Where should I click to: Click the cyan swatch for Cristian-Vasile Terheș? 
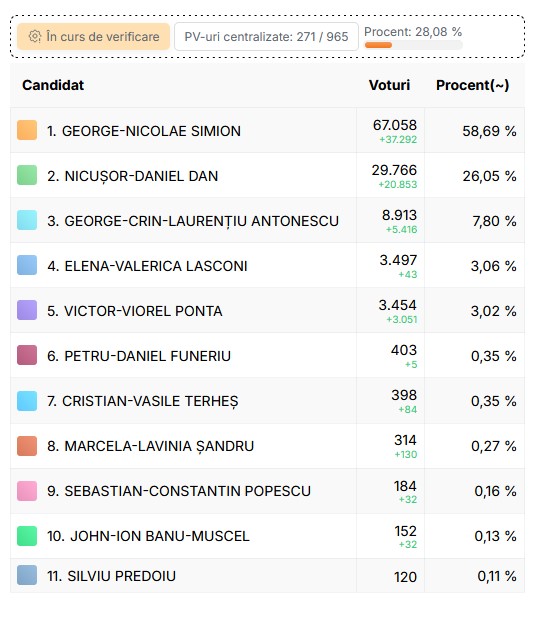click(27, 400)
